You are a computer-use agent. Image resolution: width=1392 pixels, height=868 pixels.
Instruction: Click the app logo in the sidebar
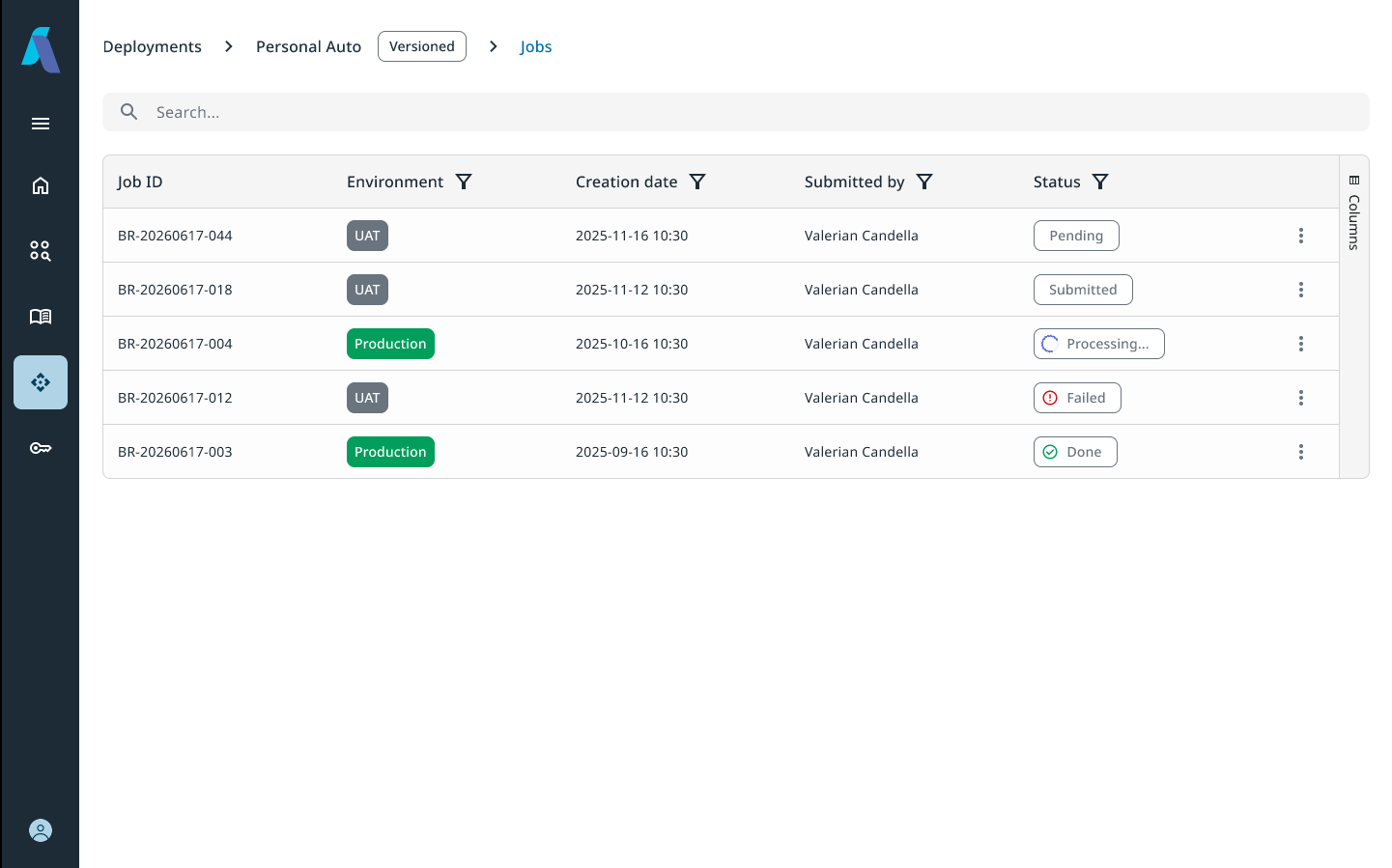point(41,49)
